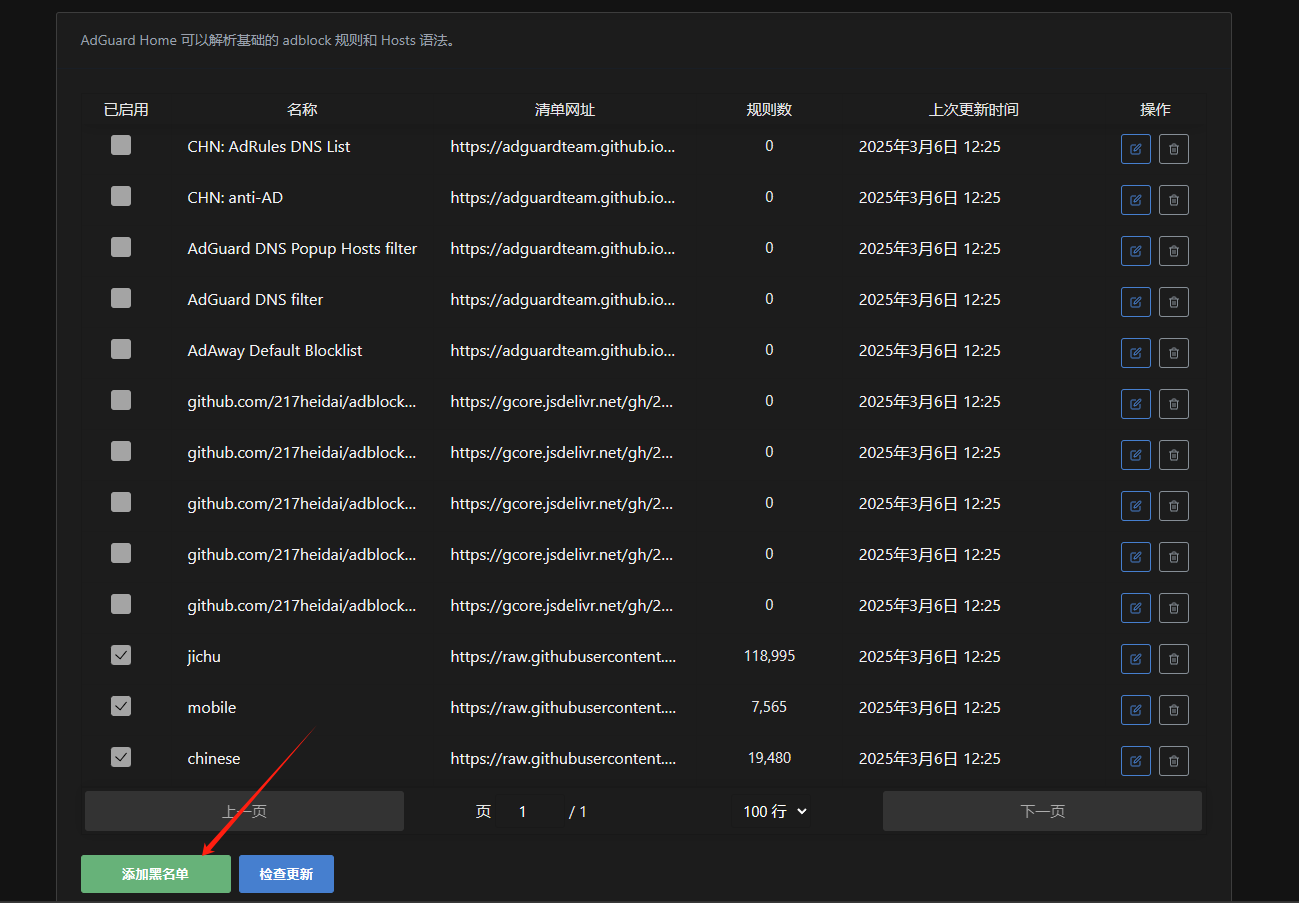This screenshot has width=1299, height=903.
Task: Open edit dialog for mobile list
Action: (x=1135, y=710)
